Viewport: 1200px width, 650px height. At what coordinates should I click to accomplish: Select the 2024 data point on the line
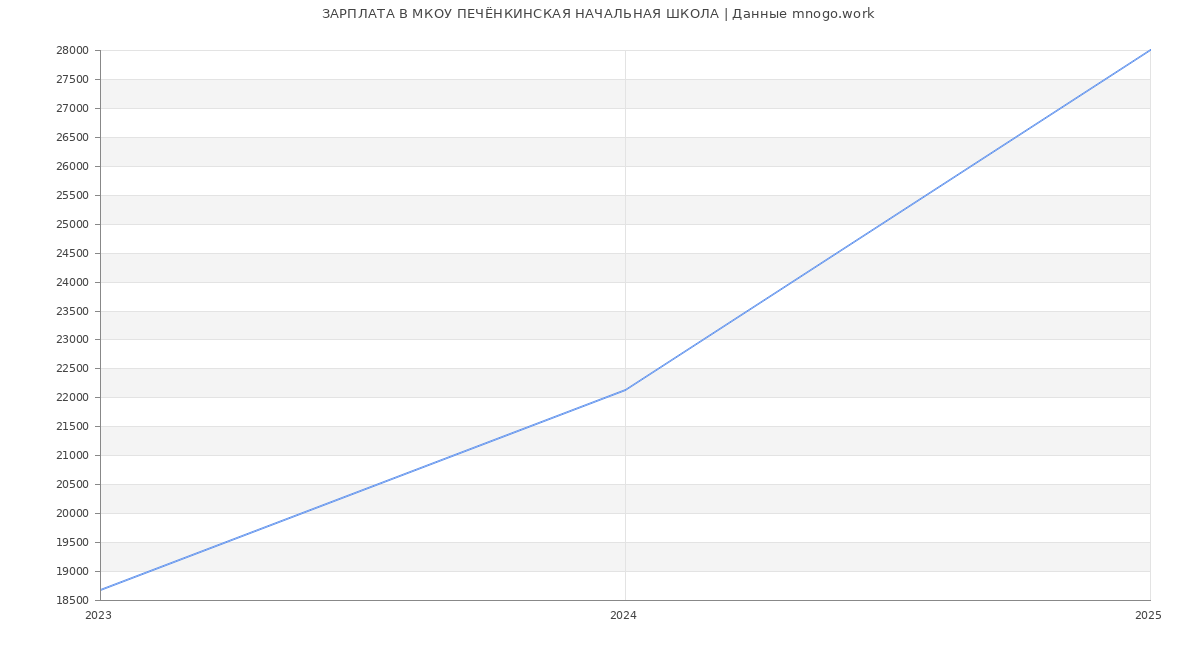point(625,390)
